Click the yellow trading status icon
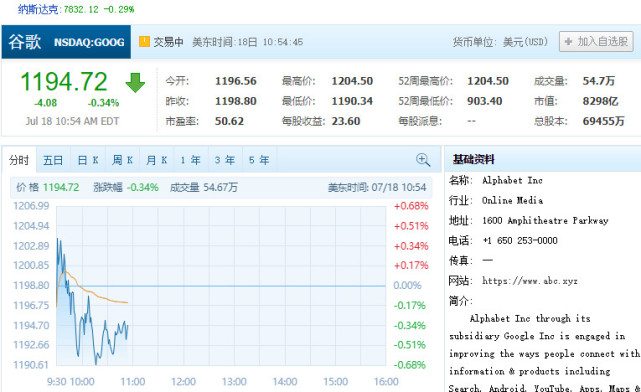The image size is (641, 392). 144,41
